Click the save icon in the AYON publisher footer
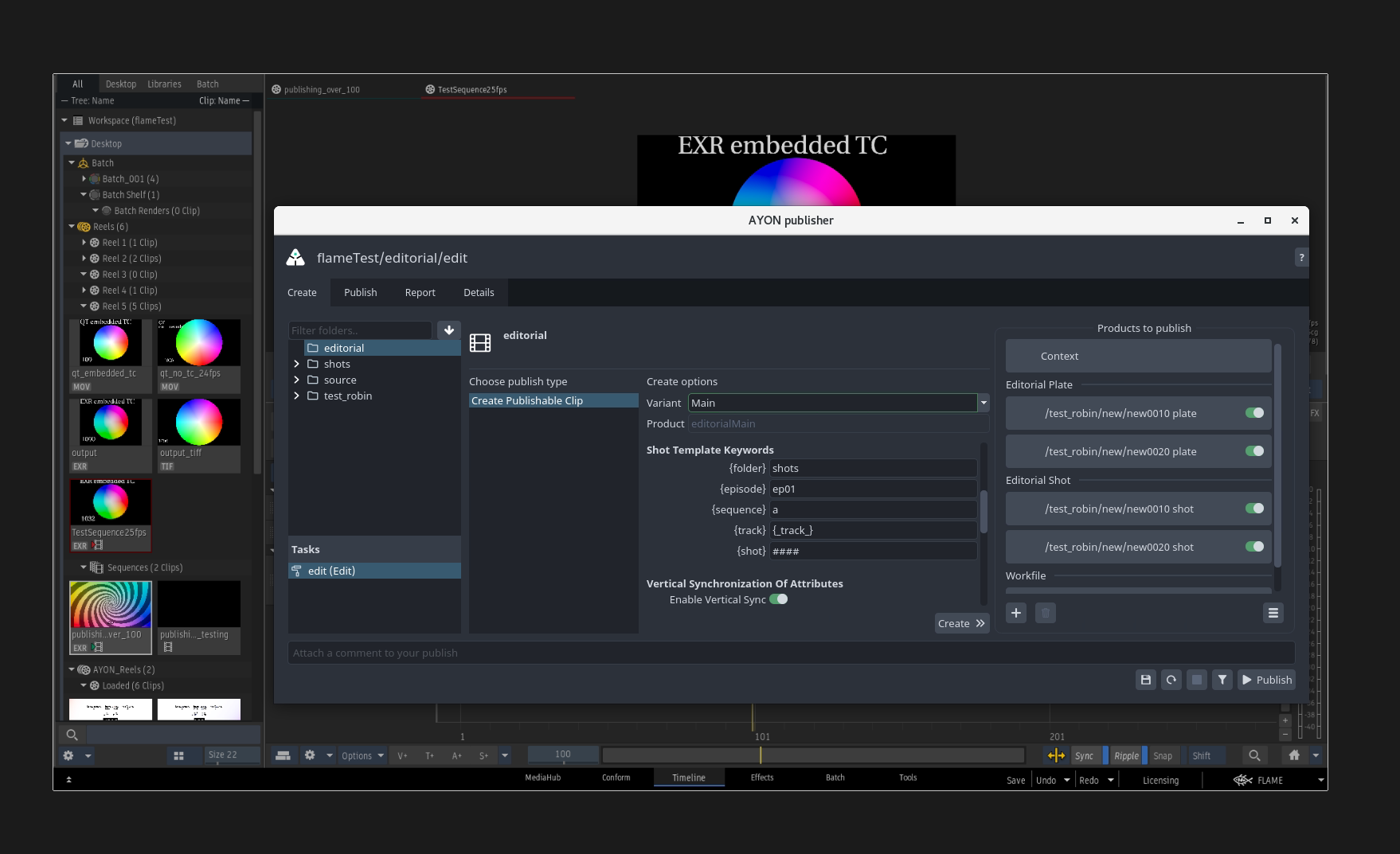This screenshot has height=854, width=1400. click(1145, 680)
